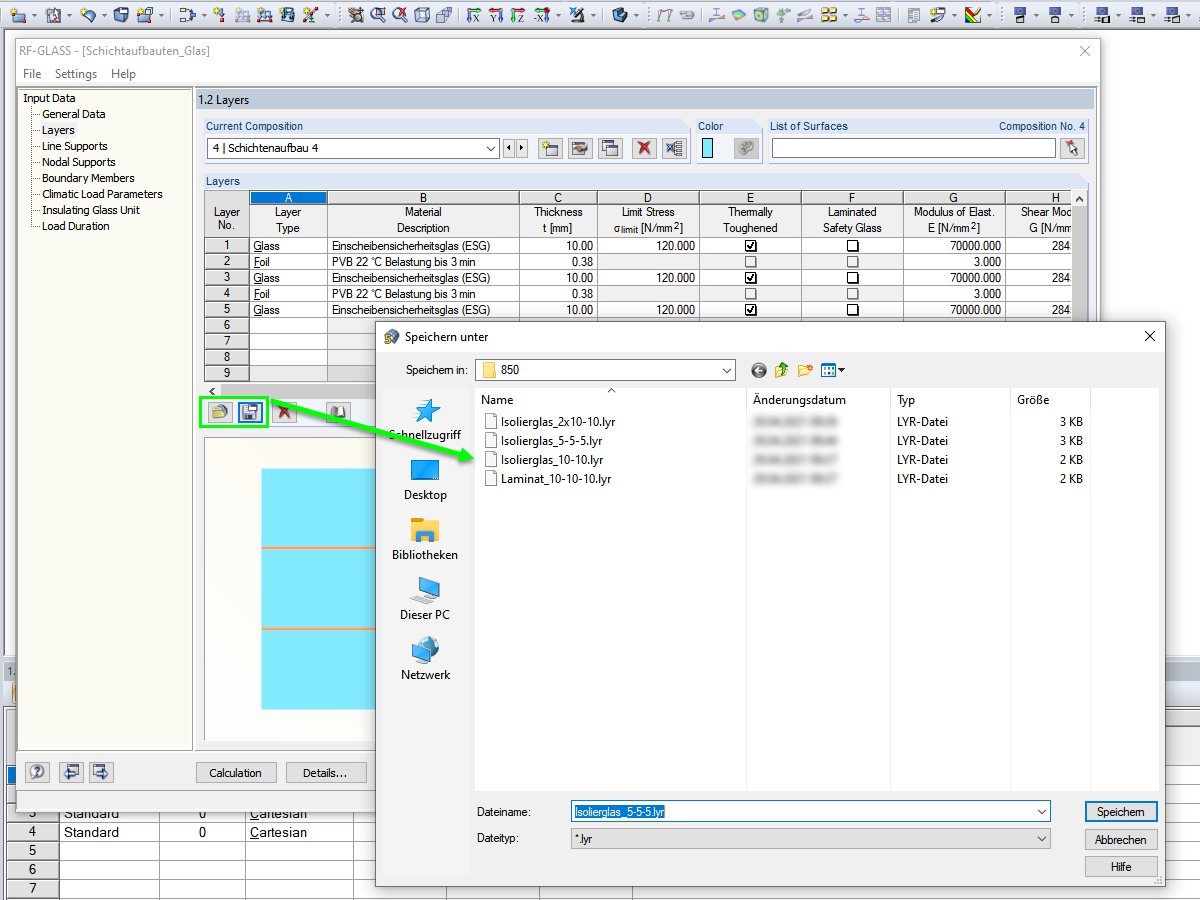Delete the current composition
This screenshot has width=1200, height=900.
[x=644, y=148]
